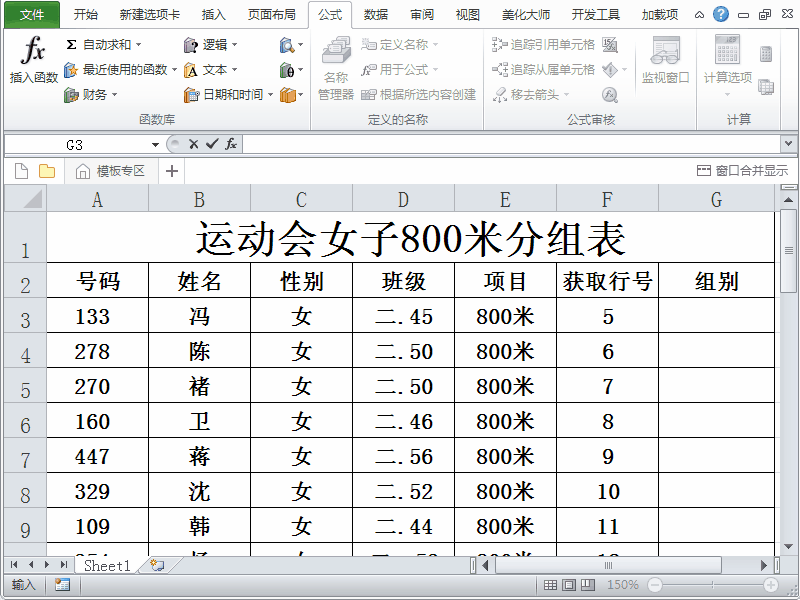Open Date and Time (日期和时间) functions
This screenshot has width=800, height=600.
[x=223, y=94]
